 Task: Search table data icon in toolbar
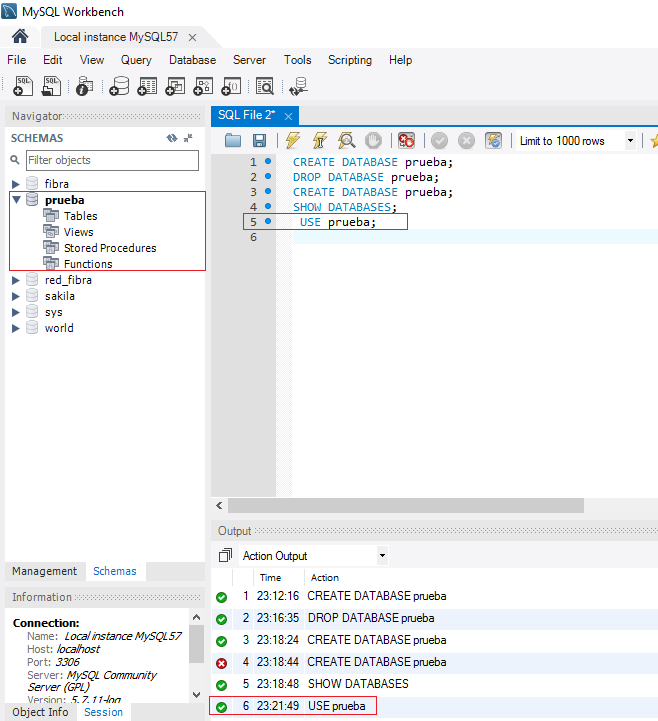[x=265, y=86]
